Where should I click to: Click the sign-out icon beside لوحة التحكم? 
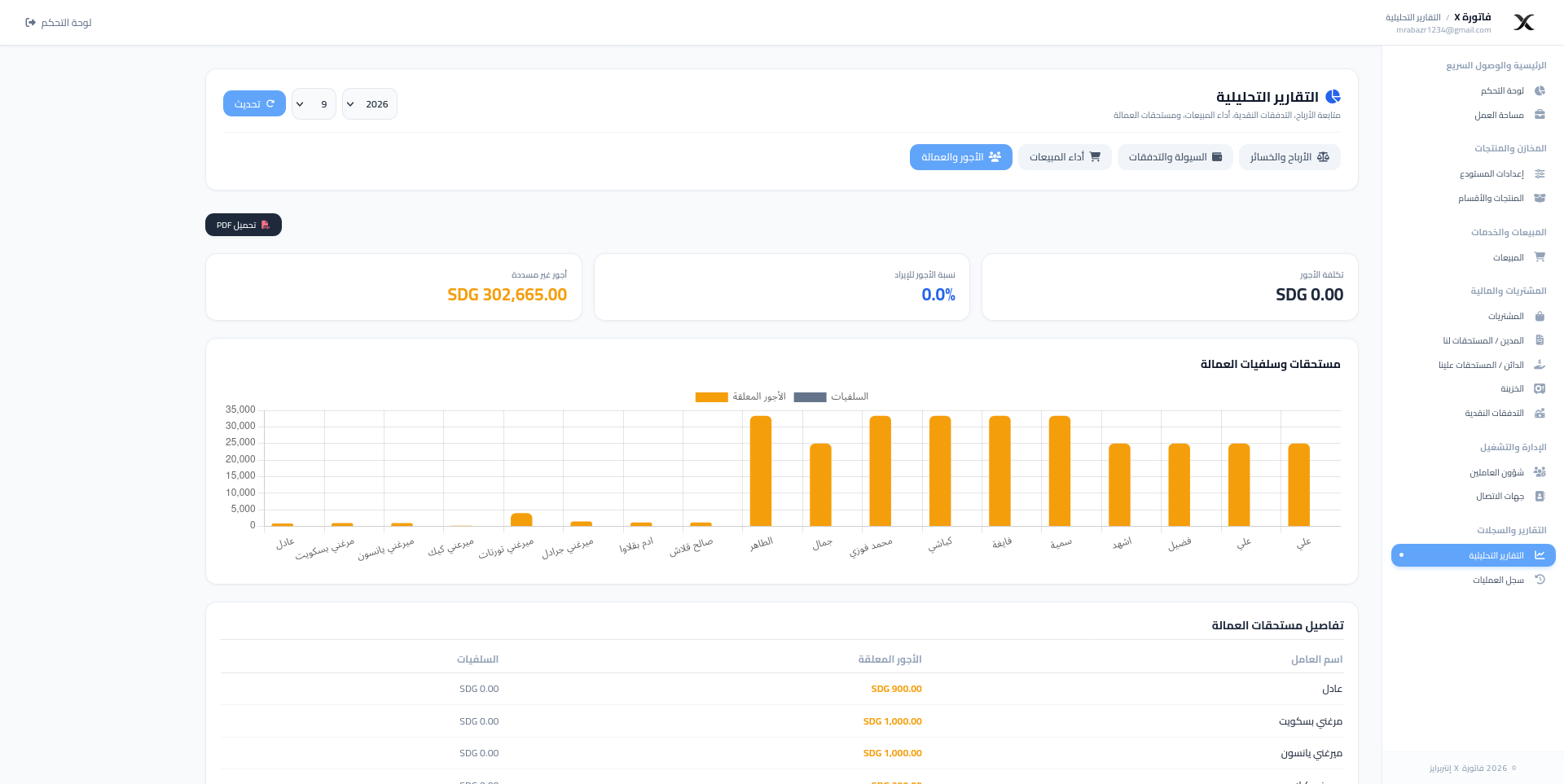[x=30, y=23]
